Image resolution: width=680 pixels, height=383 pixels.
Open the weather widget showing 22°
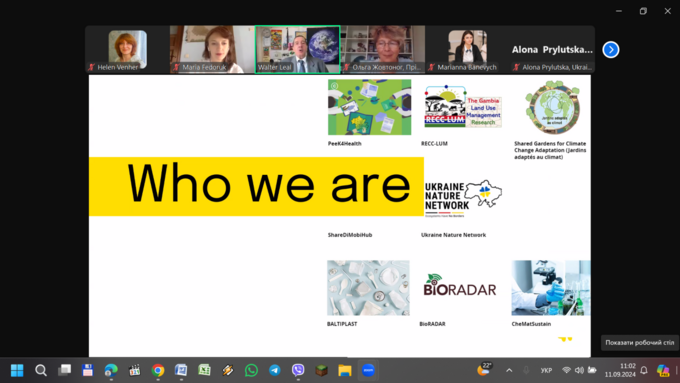pyautogui.click(x=484, y=370)
